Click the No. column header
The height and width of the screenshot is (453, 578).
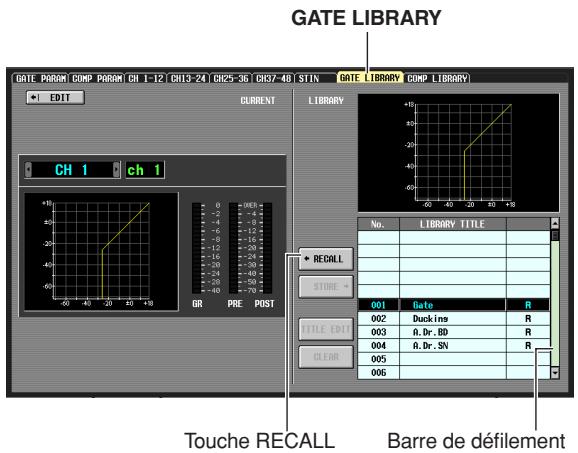coord(378,224)
